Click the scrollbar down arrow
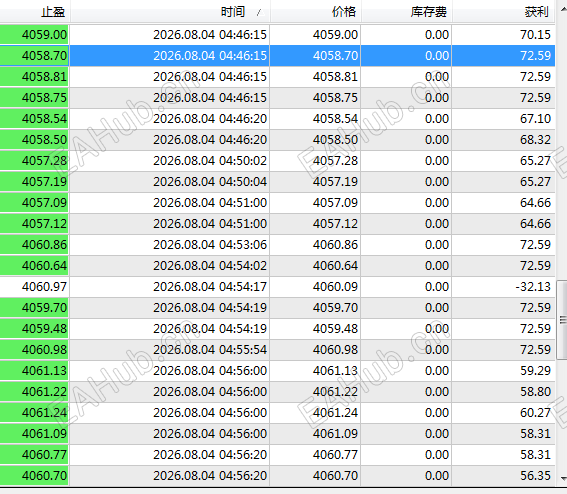This screenshot has width=567, height=494. point(563,478)
